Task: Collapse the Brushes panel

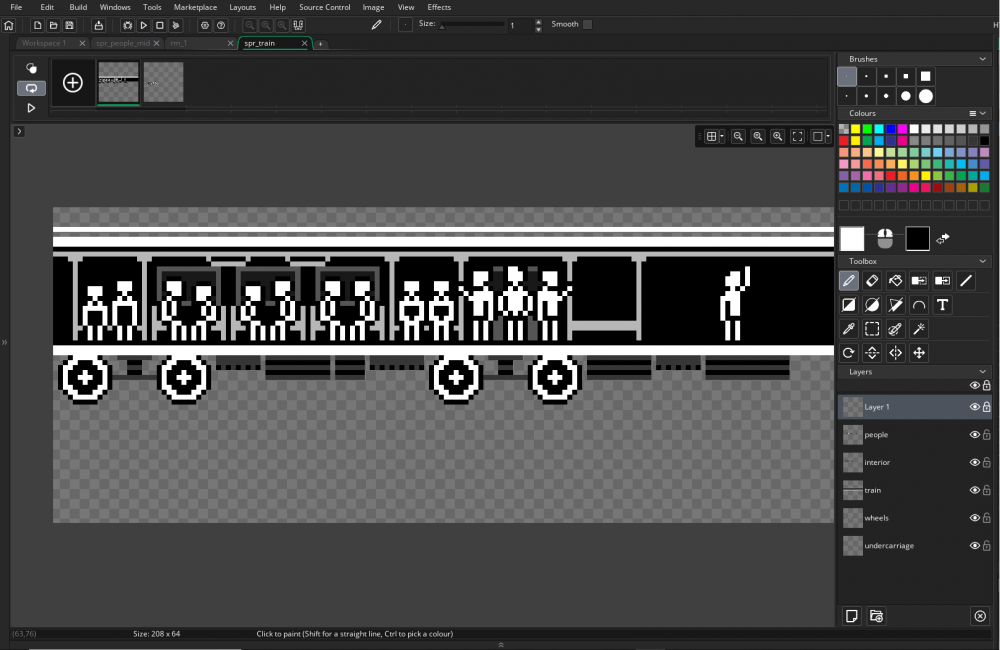Action: tap(983, 59)
